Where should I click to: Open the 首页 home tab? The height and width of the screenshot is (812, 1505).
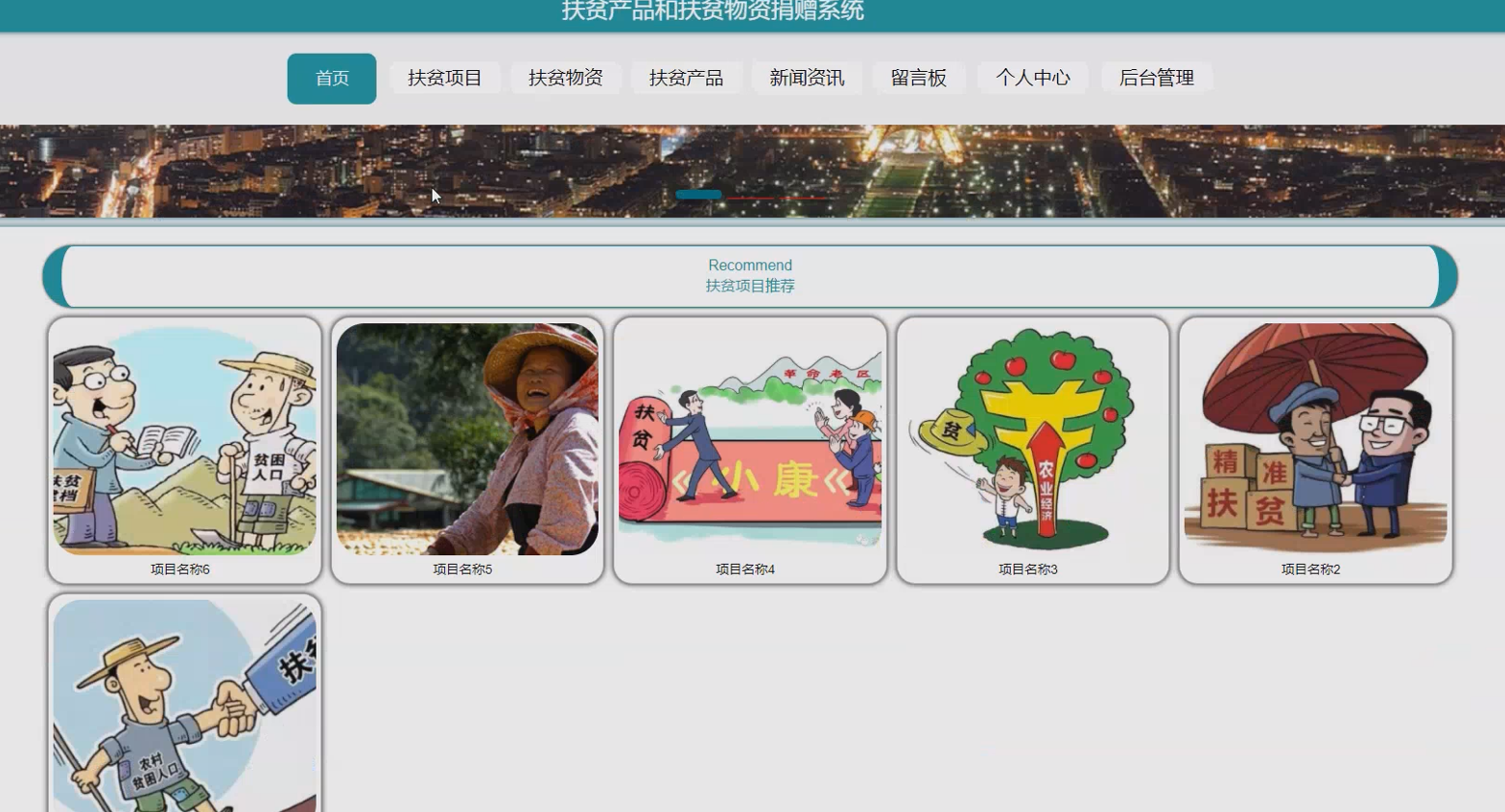tap(332, 79)
